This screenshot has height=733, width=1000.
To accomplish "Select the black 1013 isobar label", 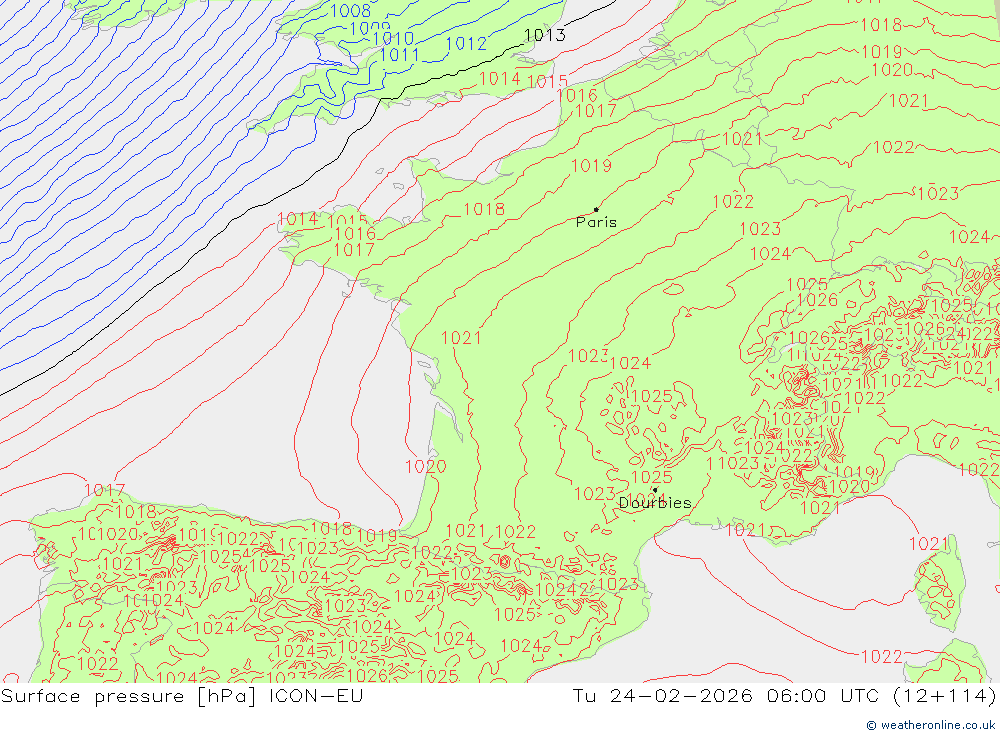I will (x=544, y=35).
